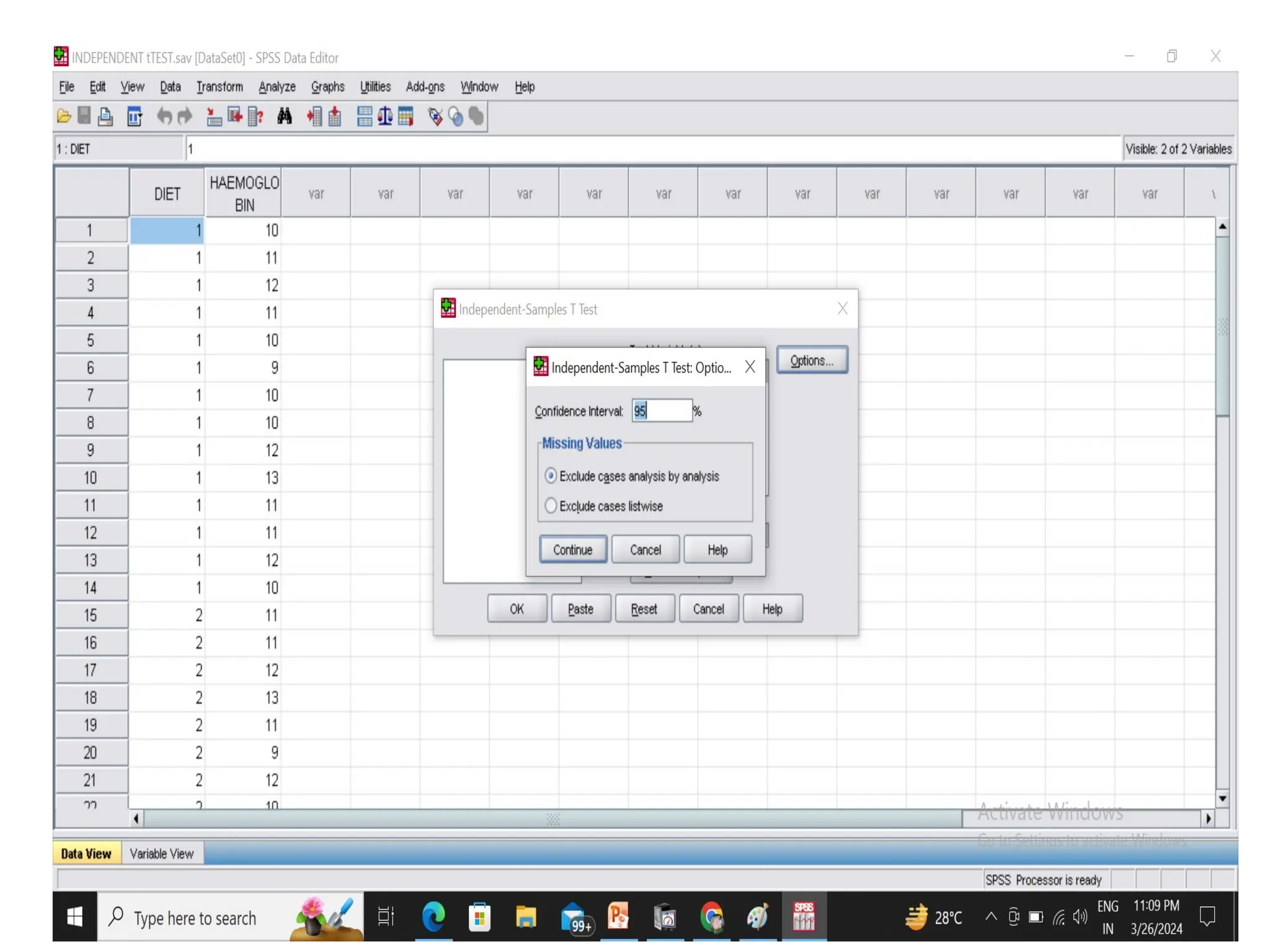This screenshot has width=1270, height=952.
Task: Click the horizontal scrollbar right arrow
Action: (x=1208, y=819)
